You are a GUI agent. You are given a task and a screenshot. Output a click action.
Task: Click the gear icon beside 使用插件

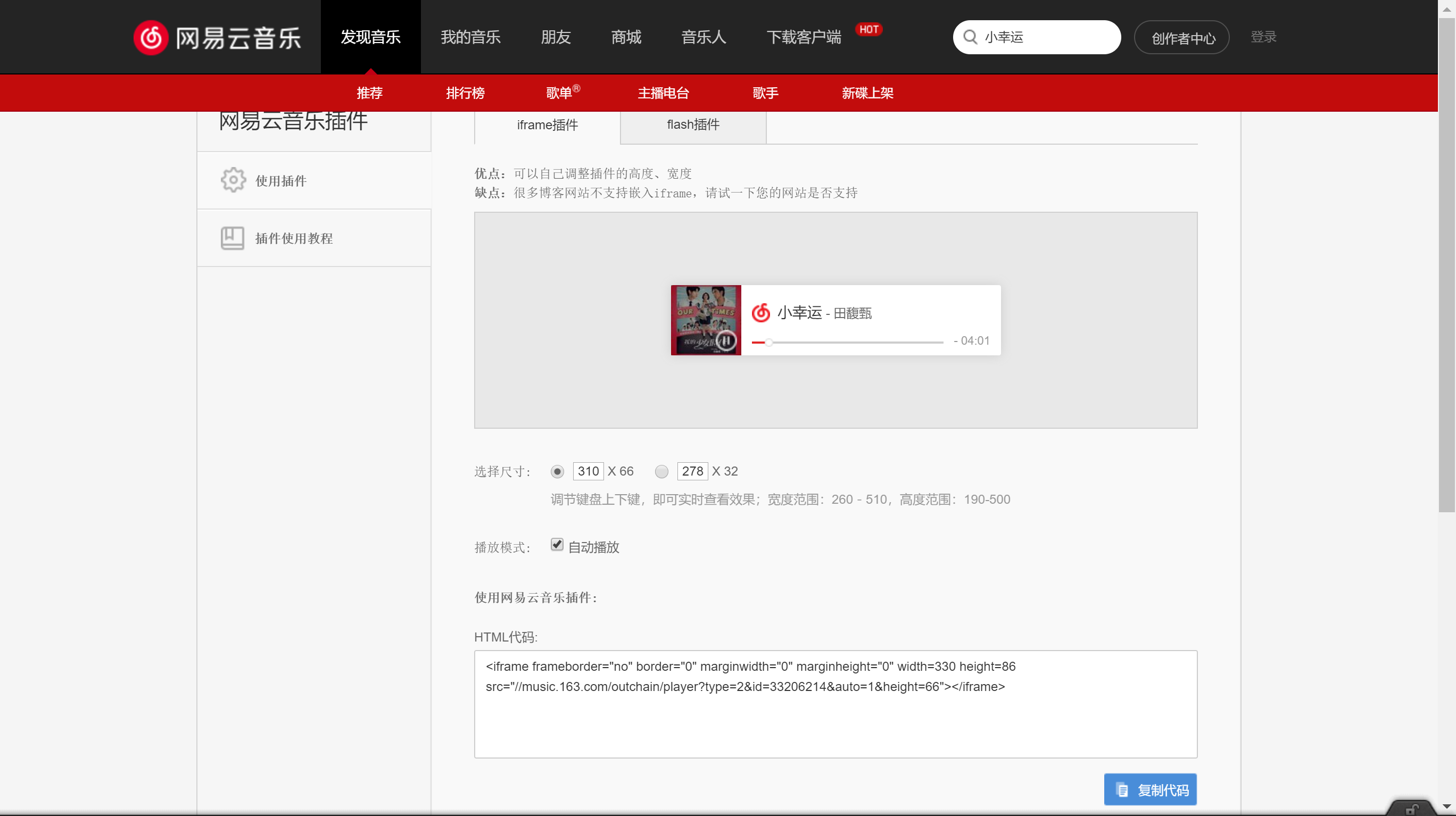click(233, 180)
